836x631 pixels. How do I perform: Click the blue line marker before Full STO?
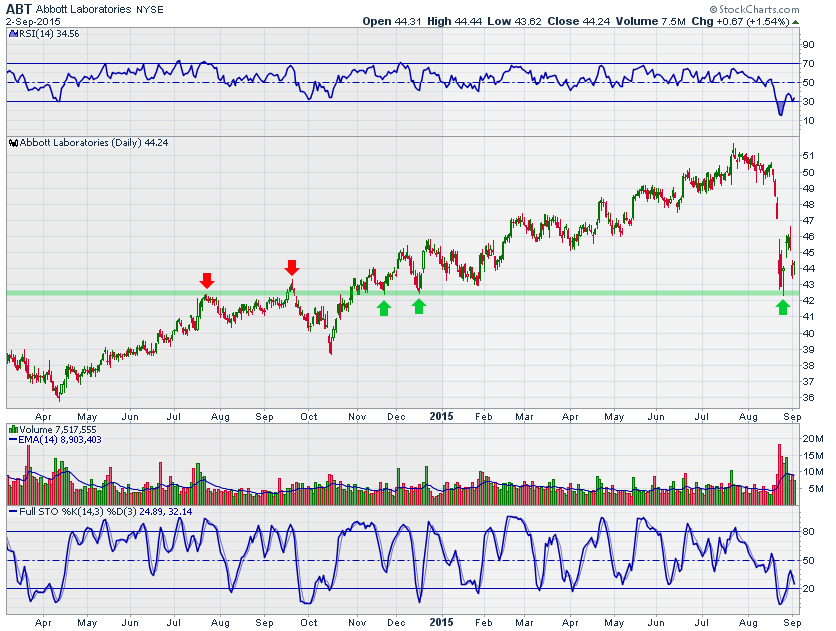click(x=13, y=512)
